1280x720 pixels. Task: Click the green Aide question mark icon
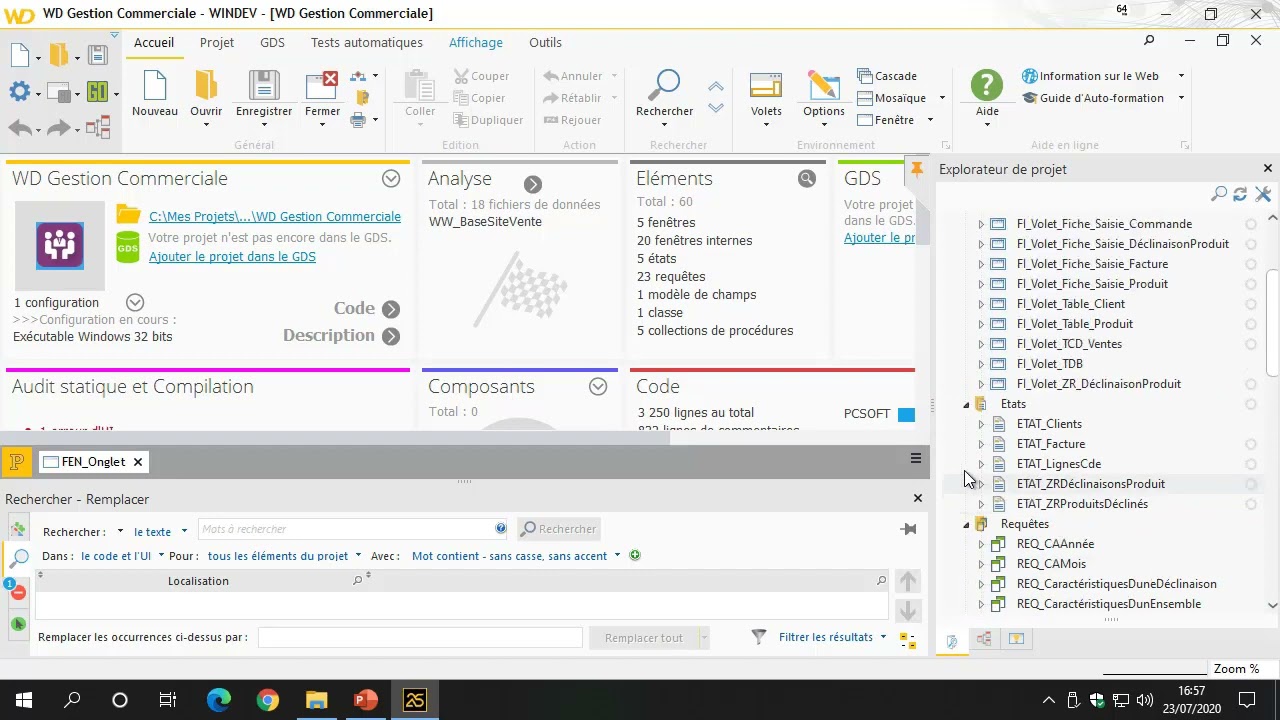click(x=987, y=85)
